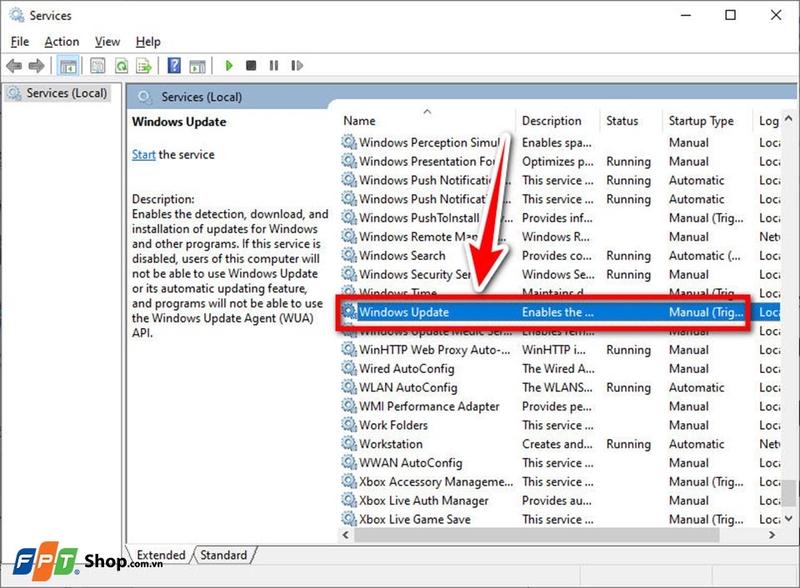The height and width of the screenshot is (588, 800).
Task: Open the File menu
Action: [20, 41]
